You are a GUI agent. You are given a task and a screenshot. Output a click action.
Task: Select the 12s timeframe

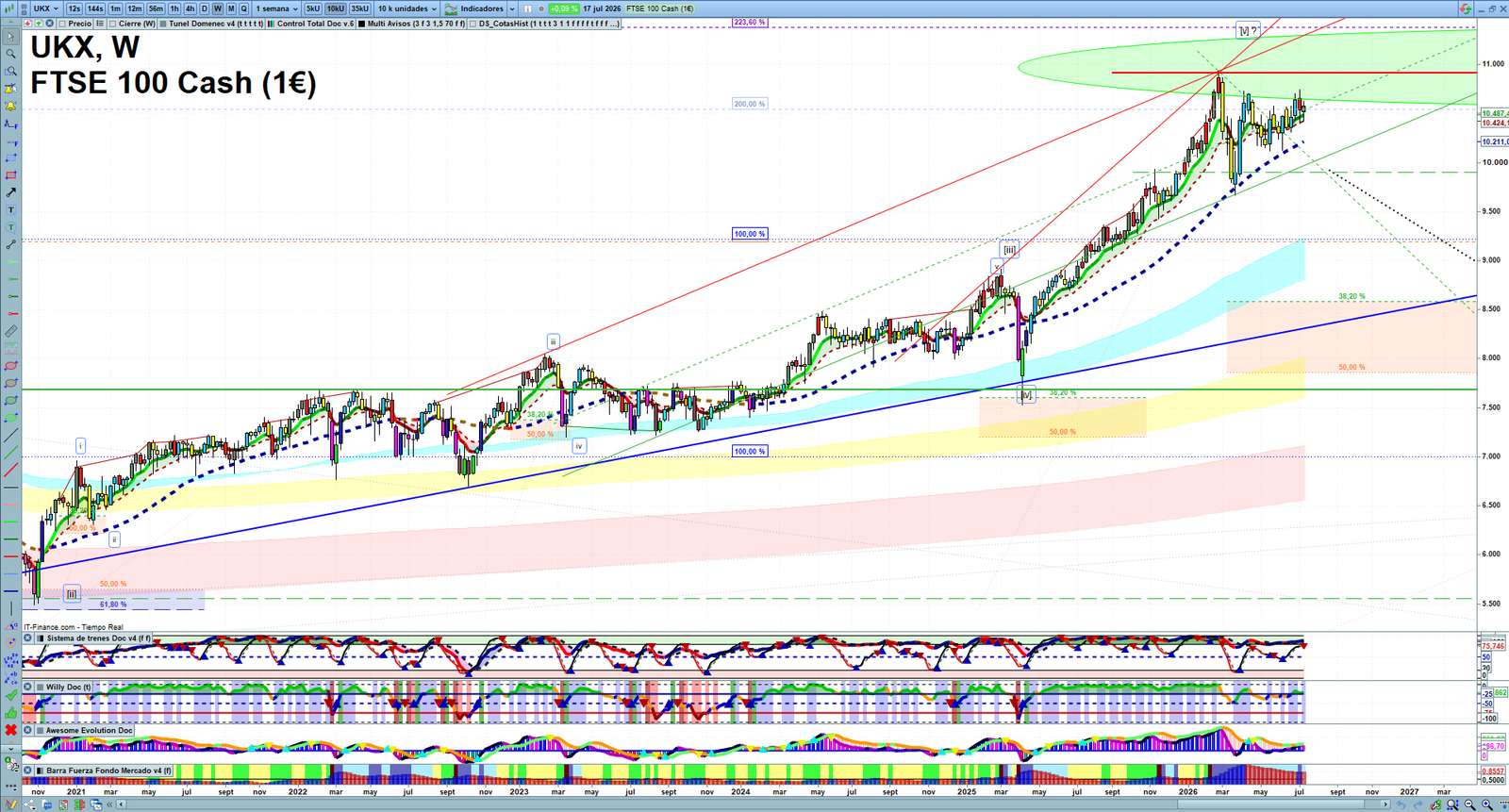pos(75,8)
